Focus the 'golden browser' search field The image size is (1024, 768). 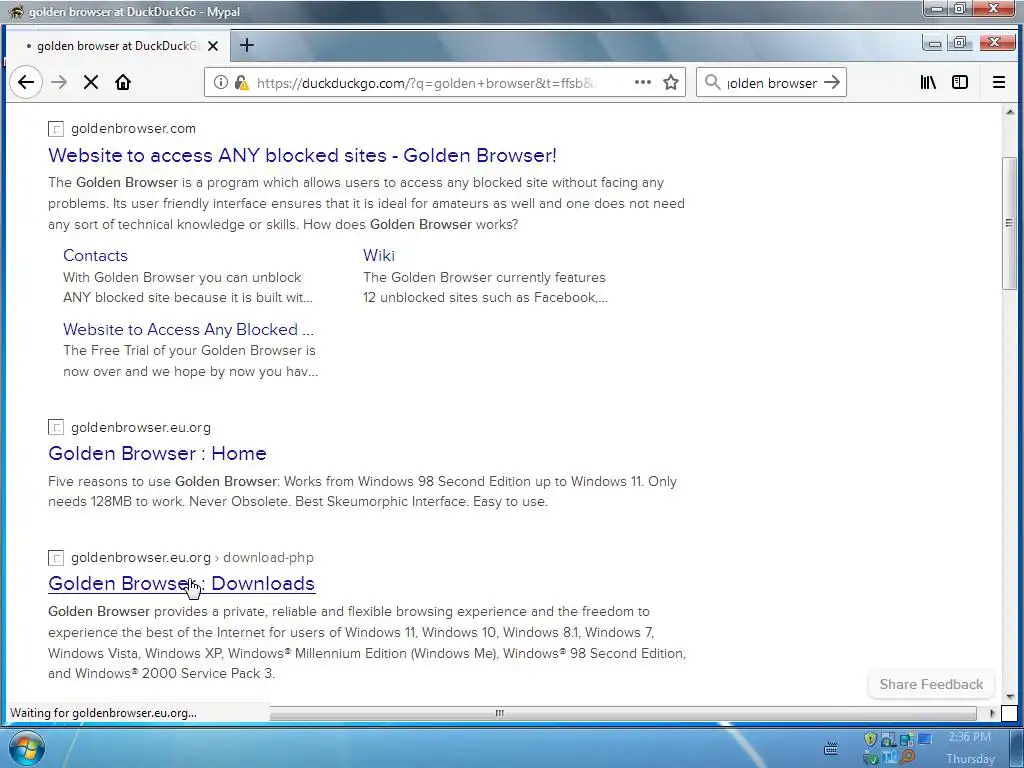click(772, 83)
